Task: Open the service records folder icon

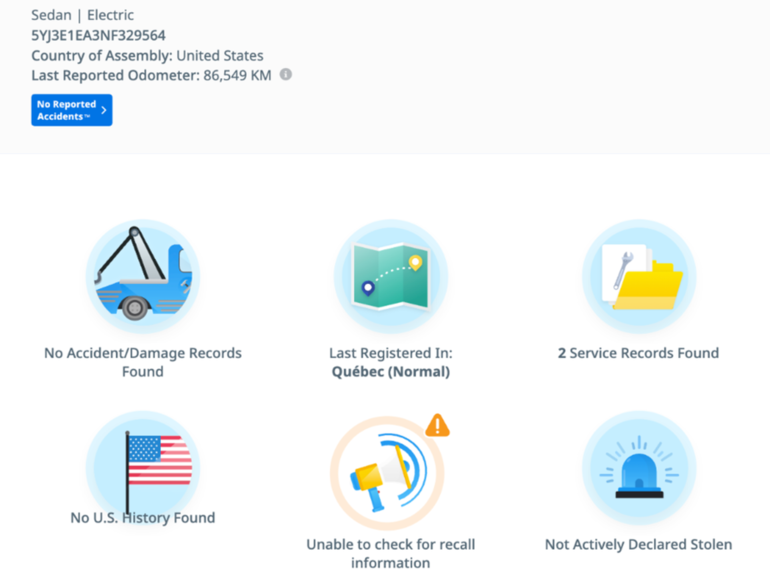Action: coord(638,276)
